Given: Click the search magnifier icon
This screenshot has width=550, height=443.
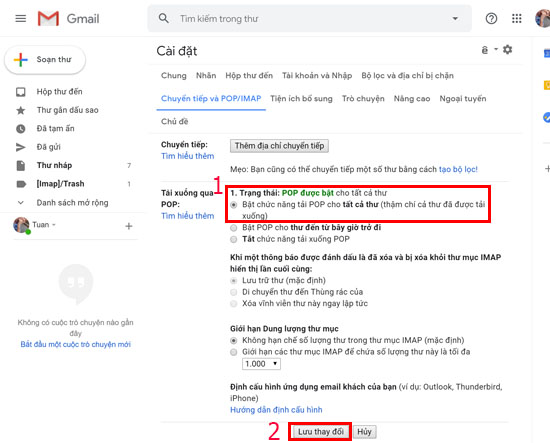Looking at the screenshot, I should (163, 18).
